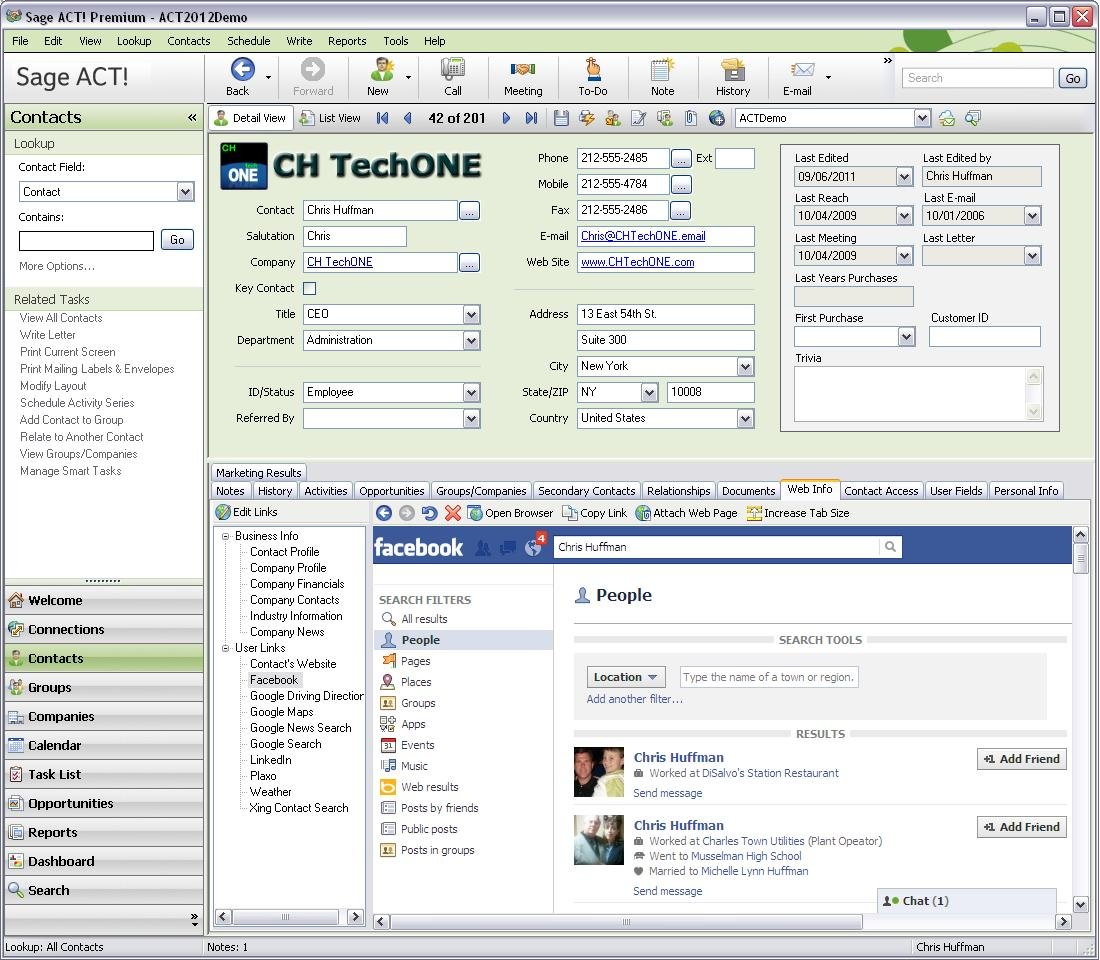Click the Save disk icon

click(x=561, y=118)
